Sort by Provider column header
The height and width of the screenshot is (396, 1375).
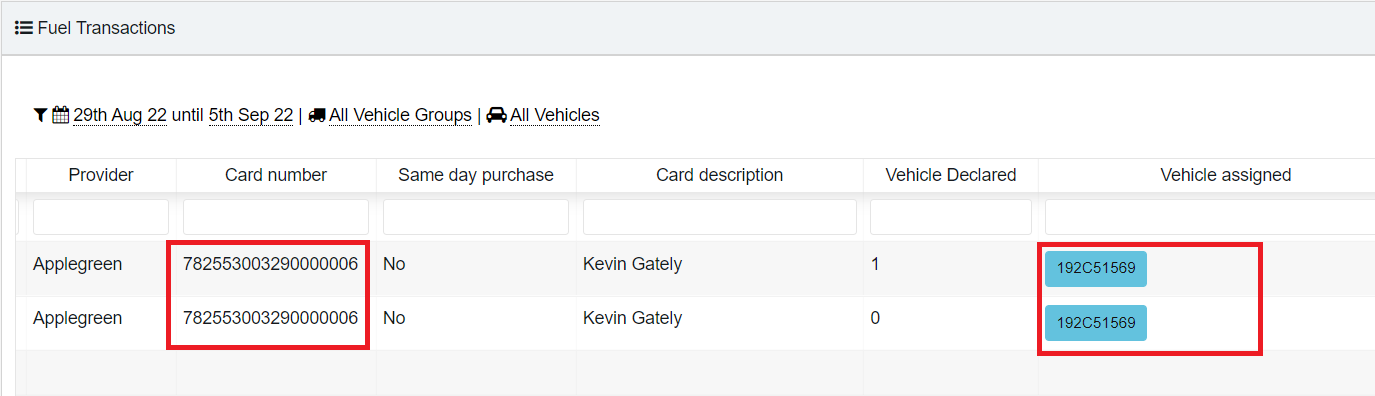coord(101,175)
